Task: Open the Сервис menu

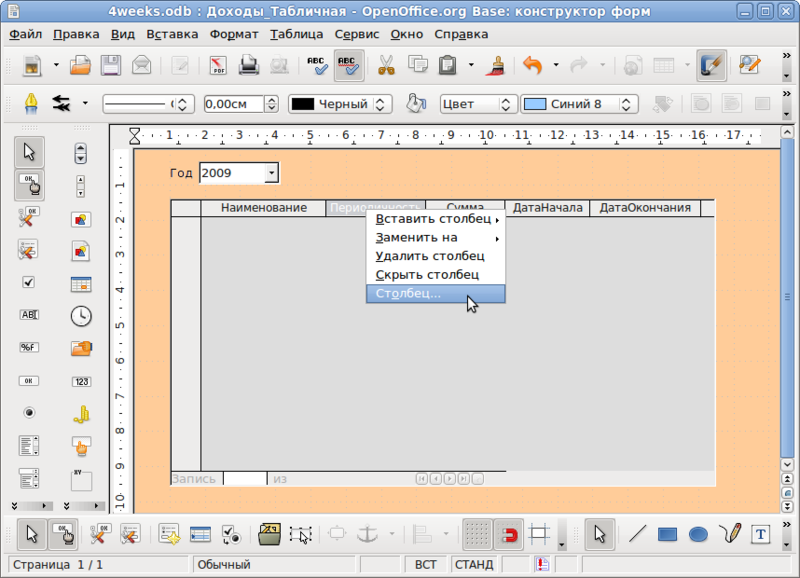Action: [x=357, y=34]
